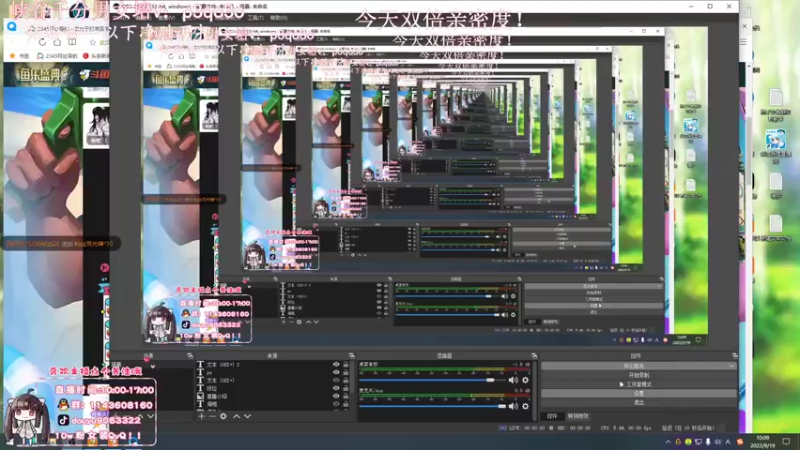Toggle lock on the '直播介绍' image source
The image size is (800, 450).
[346, 396]
